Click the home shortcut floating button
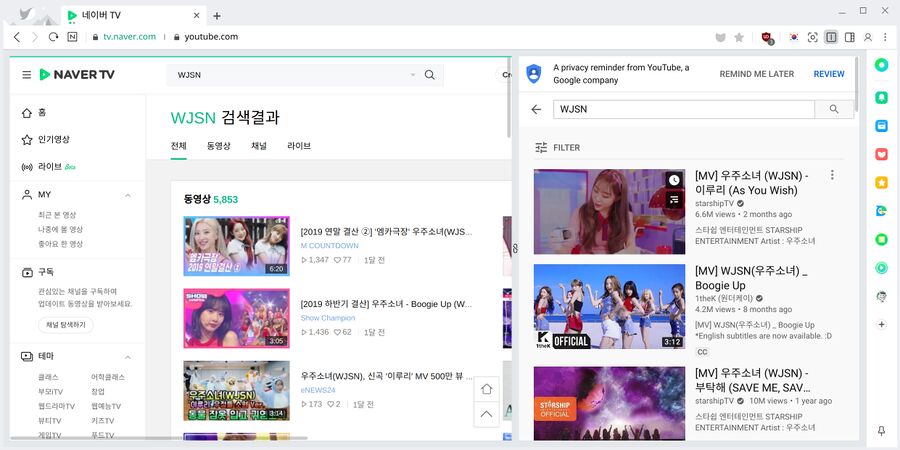The height and width of the screenshot is (450, 900). point(486,389)
